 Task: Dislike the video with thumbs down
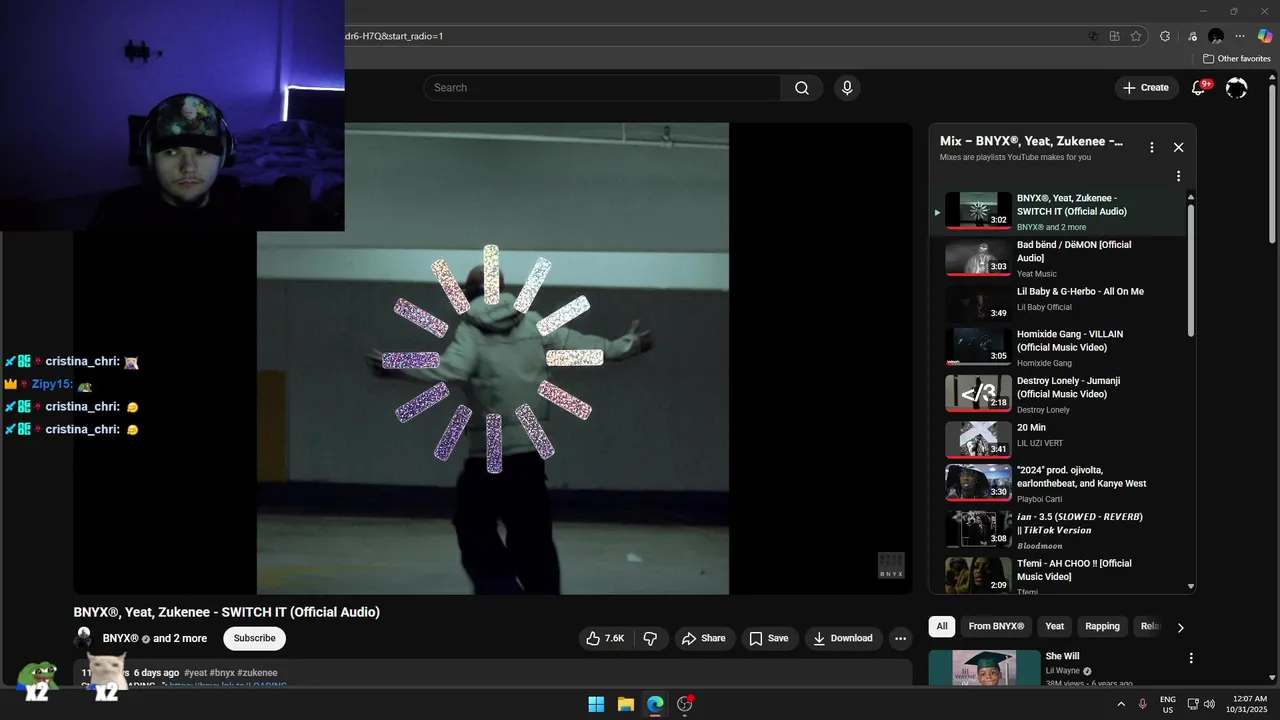649,638
